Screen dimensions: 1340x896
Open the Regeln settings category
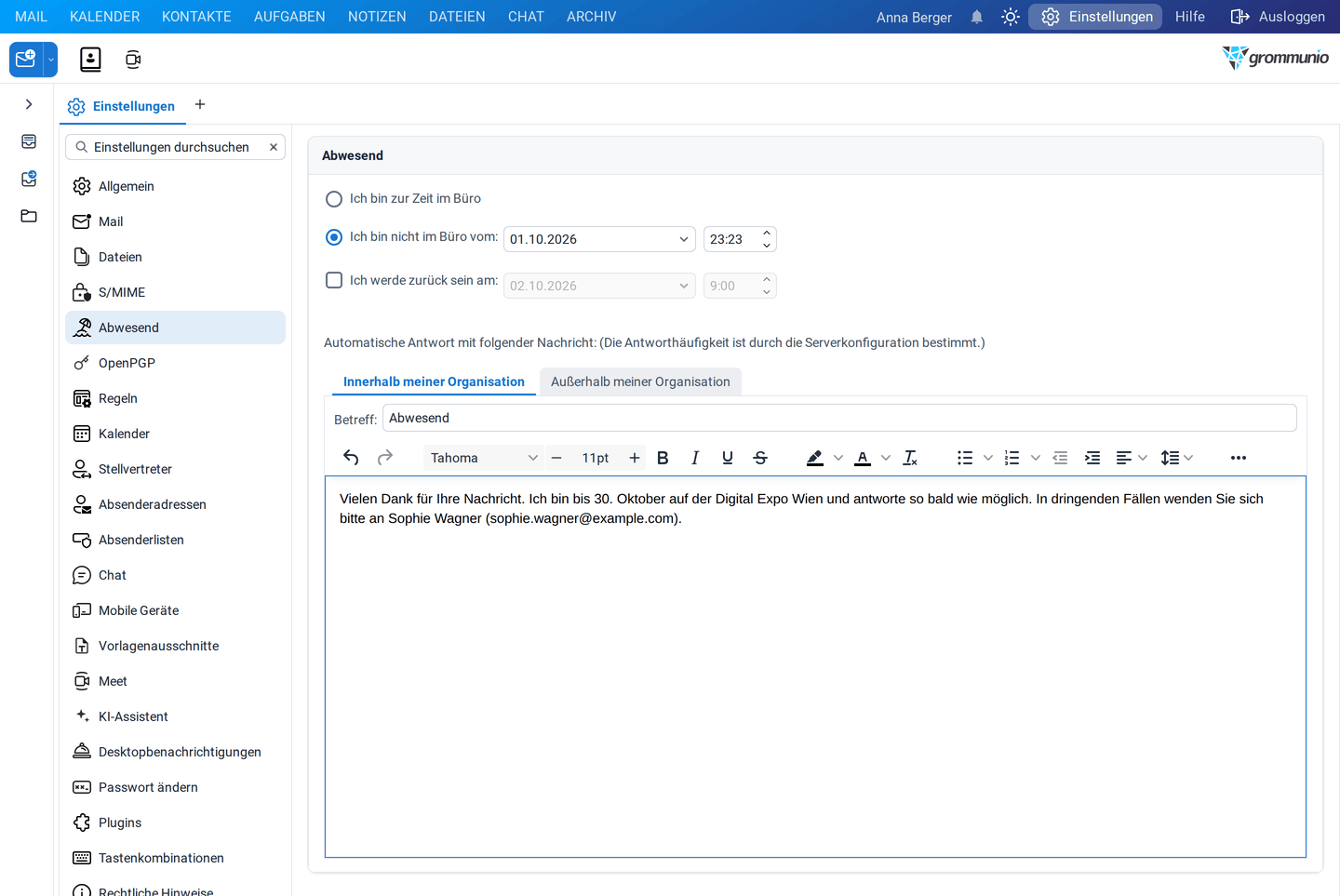(x=175, y=398)
